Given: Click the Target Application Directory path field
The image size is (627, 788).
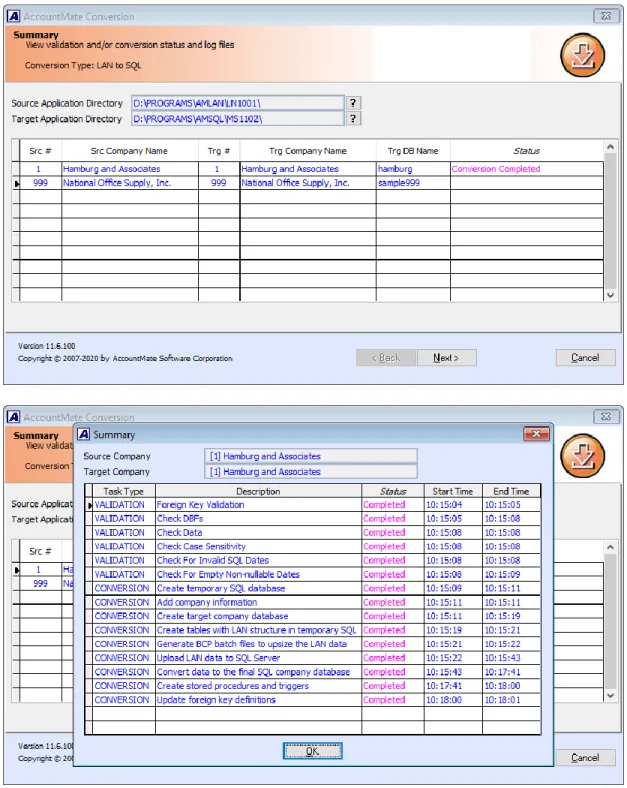Looking at the screenshot, I should (238, 119).
